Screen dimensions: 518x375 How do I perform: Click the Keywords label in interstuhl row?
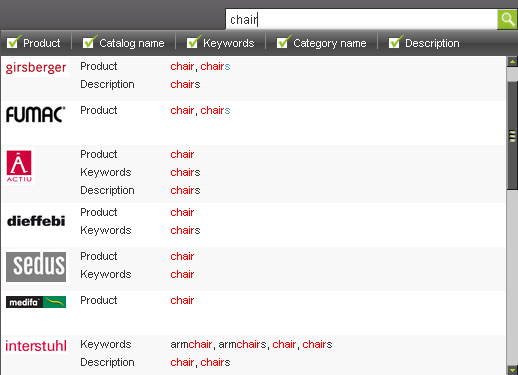[106, 344]
